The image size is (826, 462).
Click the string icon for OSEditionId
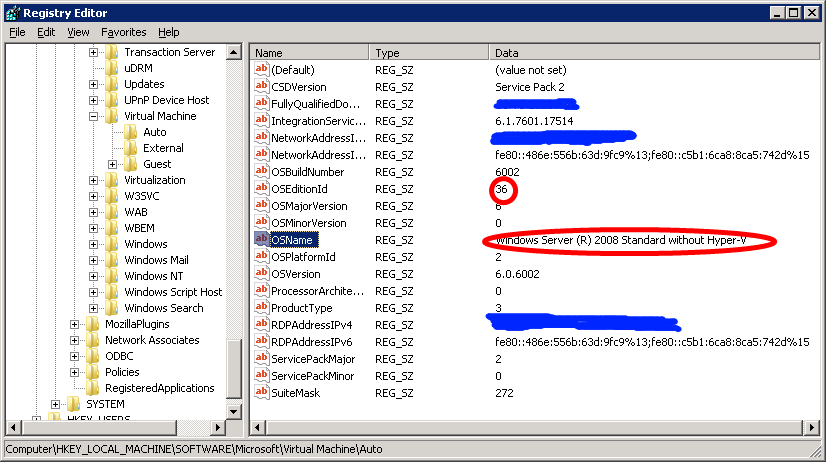[261, 188]
